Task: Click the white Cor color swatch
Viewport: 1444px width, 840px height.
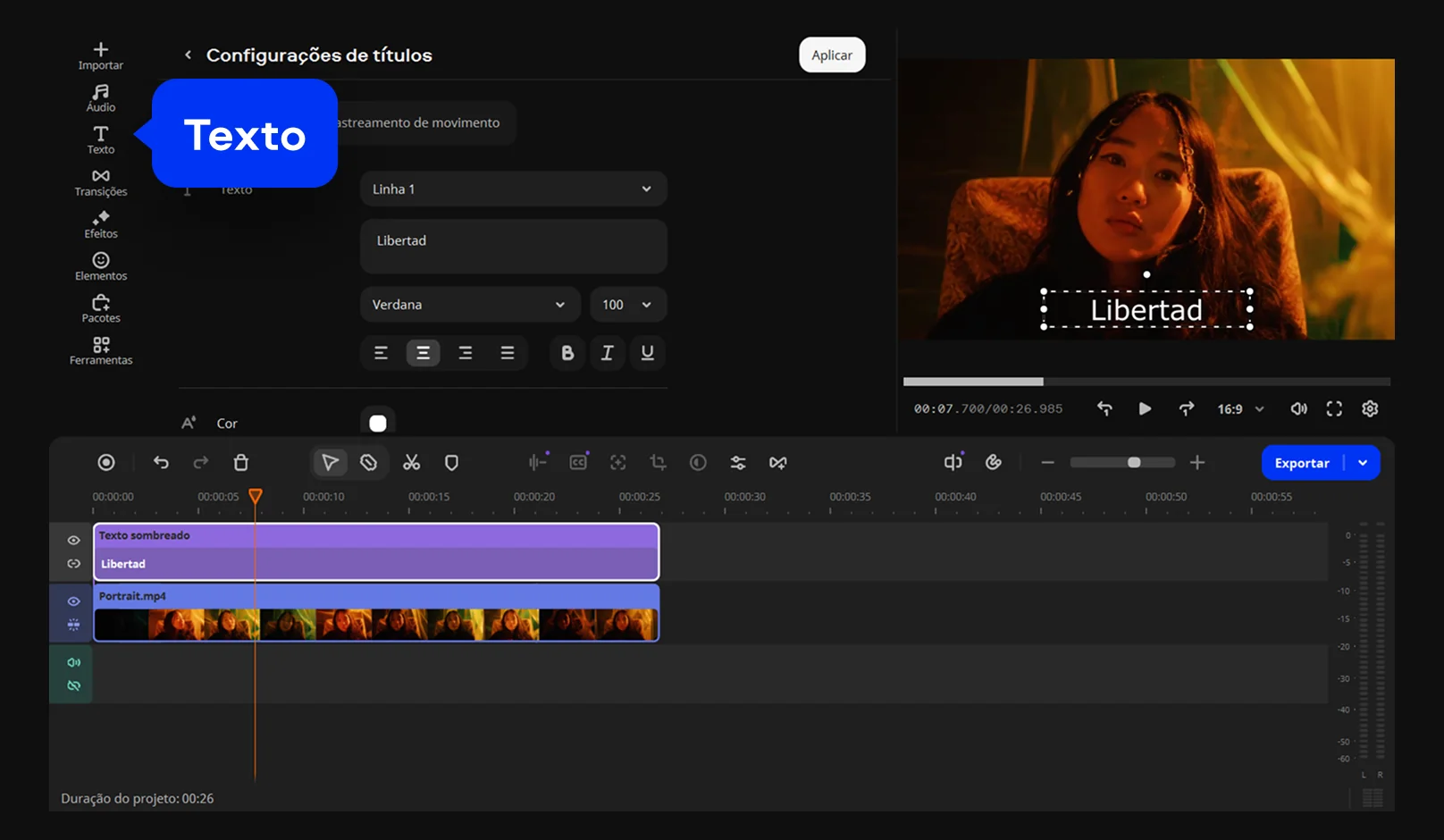Action: (x=378, y=424)
